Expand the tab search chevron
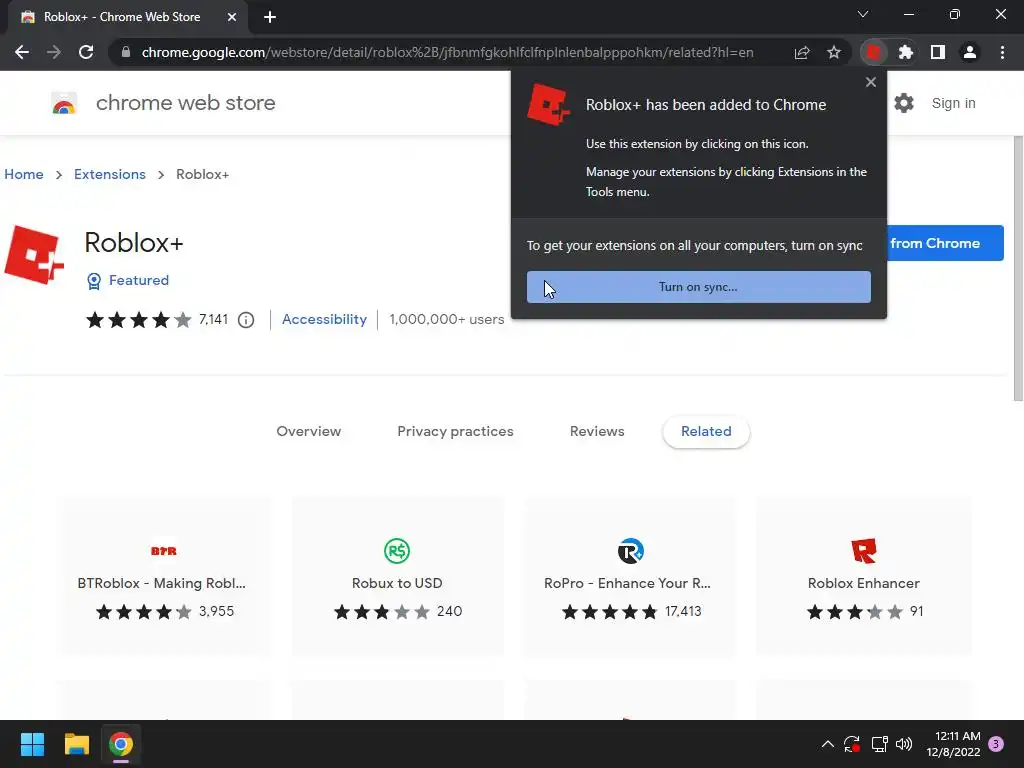This screenshot has height=768, width=1024. [863, 14]
